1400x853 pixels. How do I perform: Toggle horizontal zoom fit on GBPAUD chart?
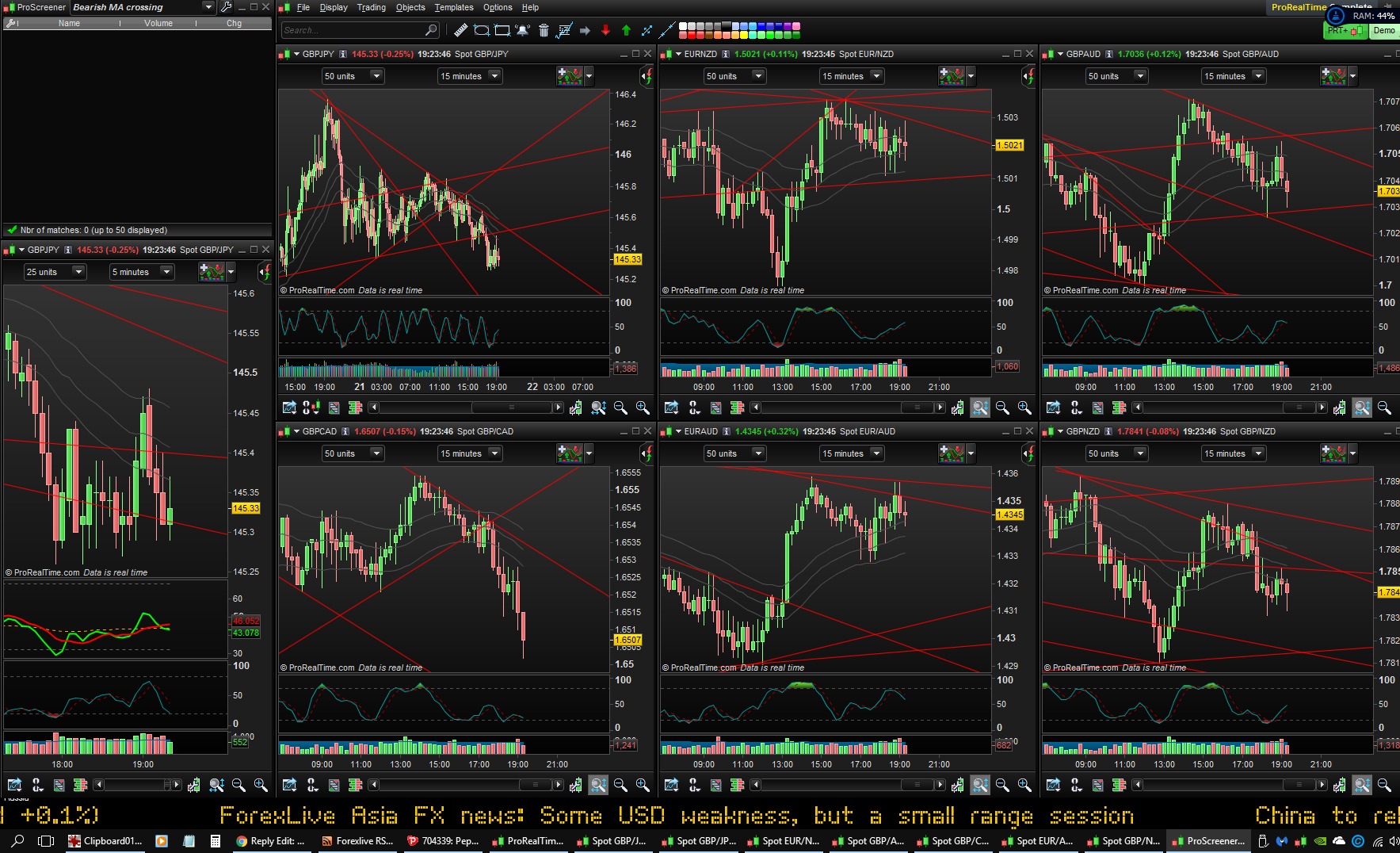1362,407
